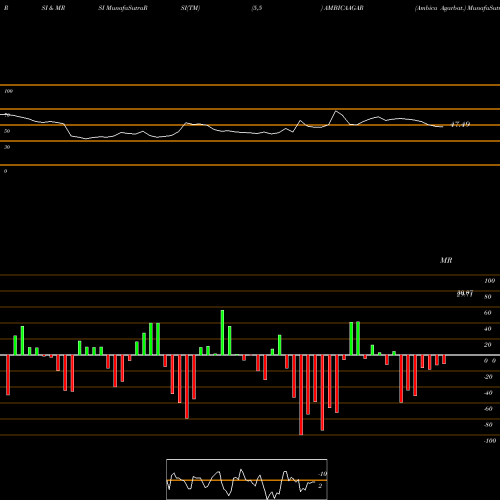Click the -60 label on MR axis
This screenshot has height=500, width=500.
point(488,409)
